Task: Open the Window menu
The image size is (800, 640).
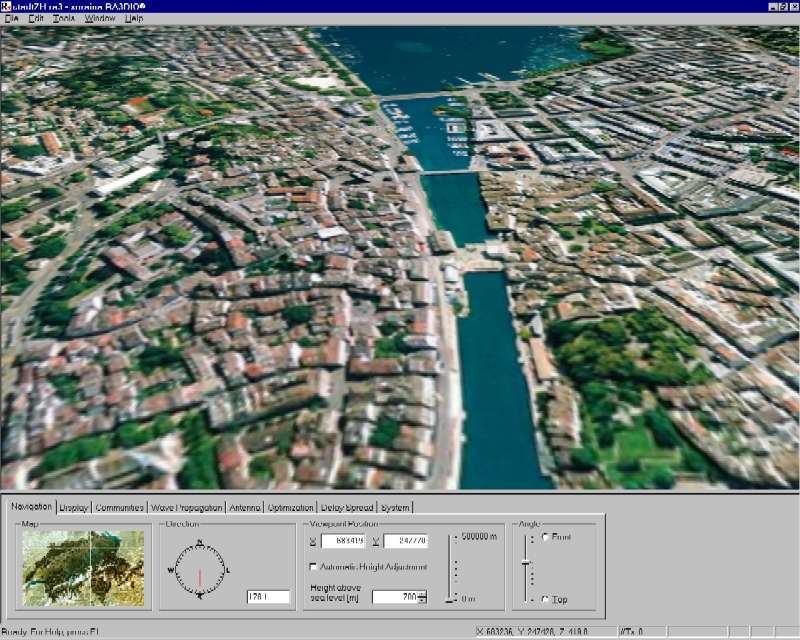Action: pos(99,18)
